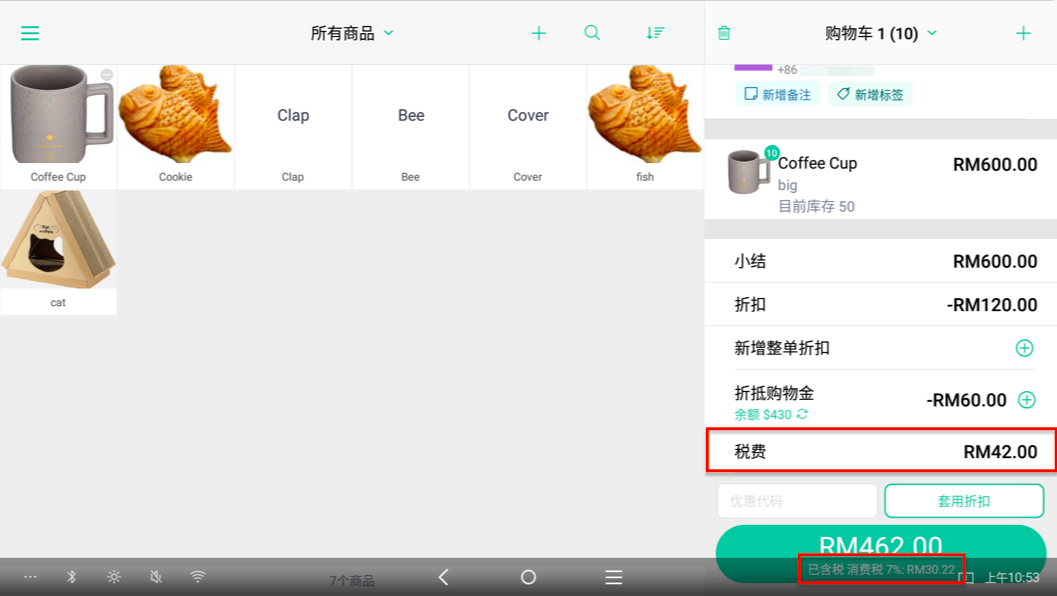The width and height of the screenshot is (1057, 596).
Task: Select the Clap product tile
Action: [x=293, y=127]
